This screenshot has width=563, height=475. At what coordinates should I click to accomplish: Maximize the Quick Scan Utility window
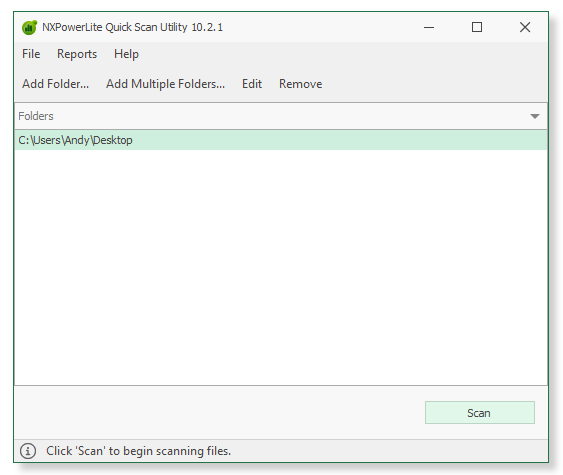(x=477, y=27)
